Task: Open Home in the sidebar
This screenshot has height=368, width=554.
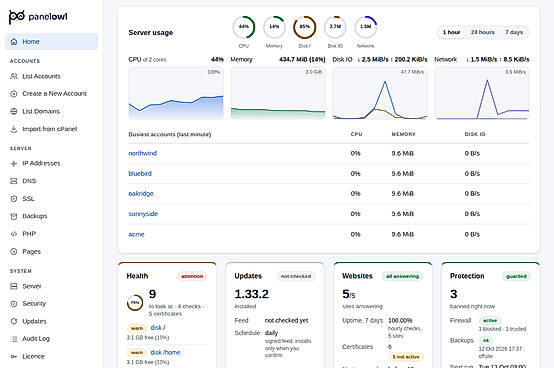Action: (52, 42)
